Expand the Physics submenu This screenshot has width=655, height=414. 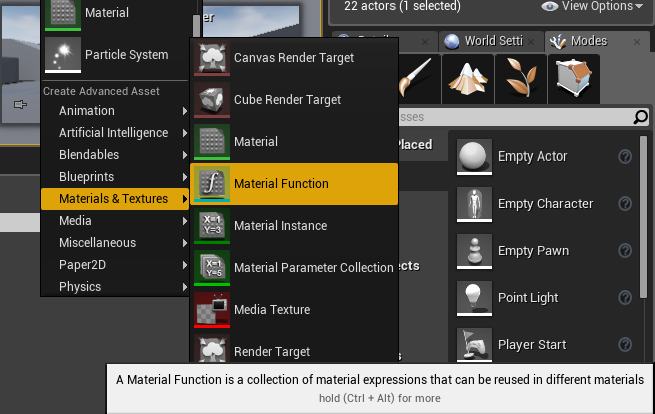(x=115, y=287)
